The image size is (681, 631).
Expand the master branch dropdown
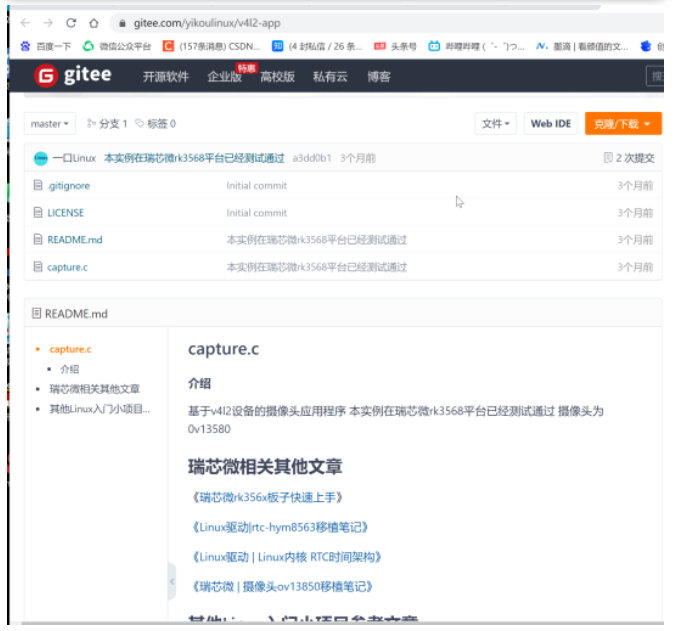tap(50, 124)
